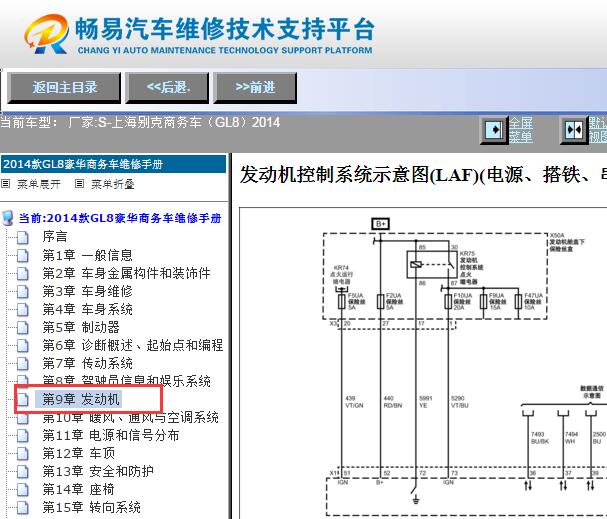Go forward with >>前进 button
The width and height of the screenshot is (607, 519).
click(x=255, y=88)
